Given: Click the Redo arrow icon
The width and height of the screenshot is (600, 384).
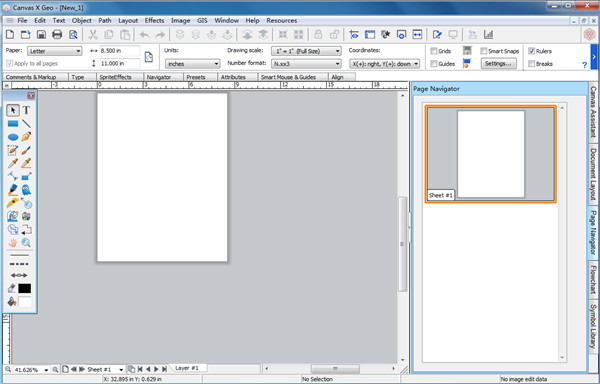Looking at the screenshot, I should click(160, 35).
